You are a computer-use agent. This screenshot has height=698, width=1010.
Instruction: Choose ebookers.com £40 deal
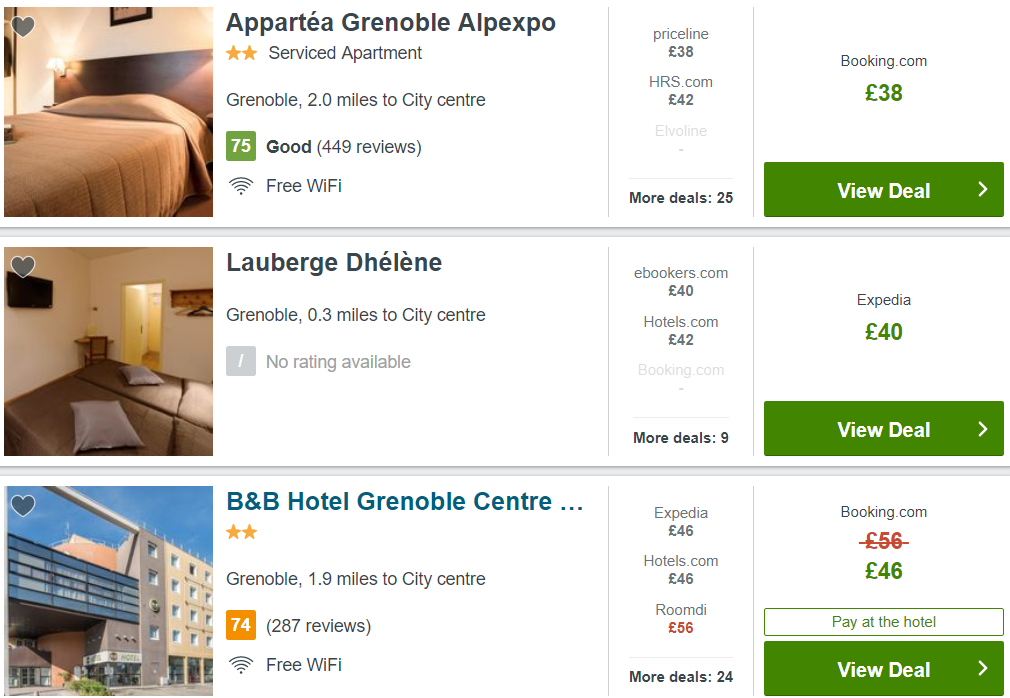point(681,282)
